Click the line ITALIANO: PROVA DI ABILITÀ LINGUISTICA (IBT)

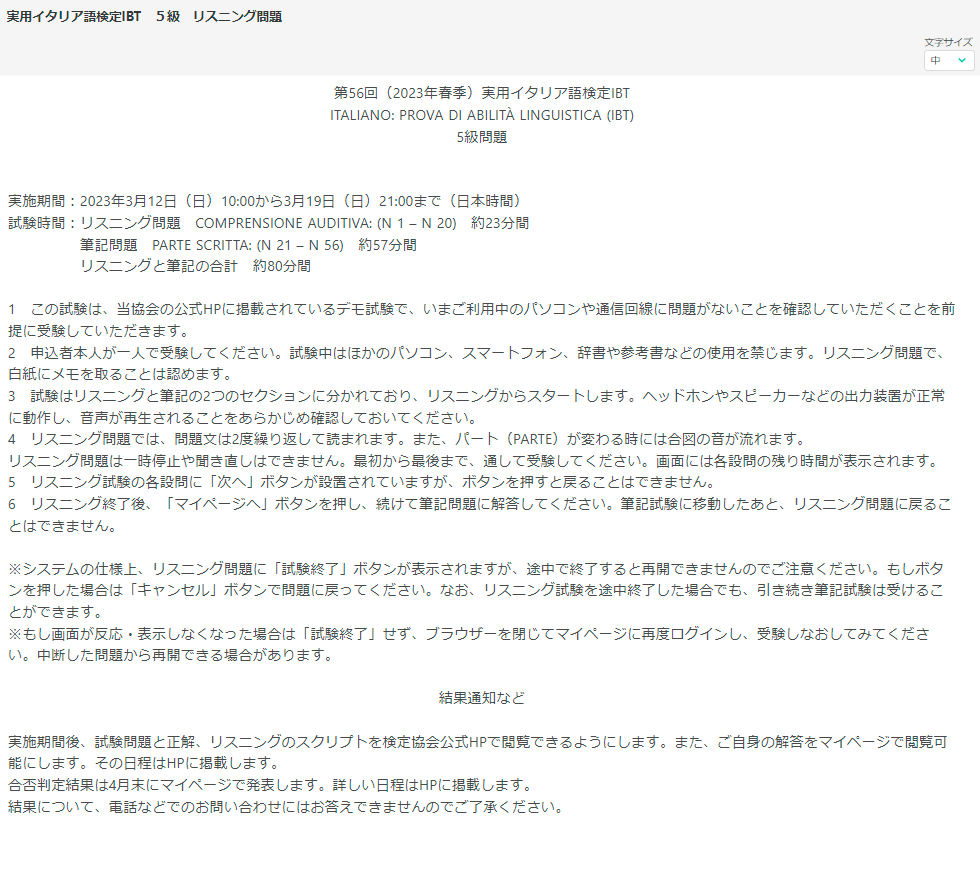tap(481, 115)
